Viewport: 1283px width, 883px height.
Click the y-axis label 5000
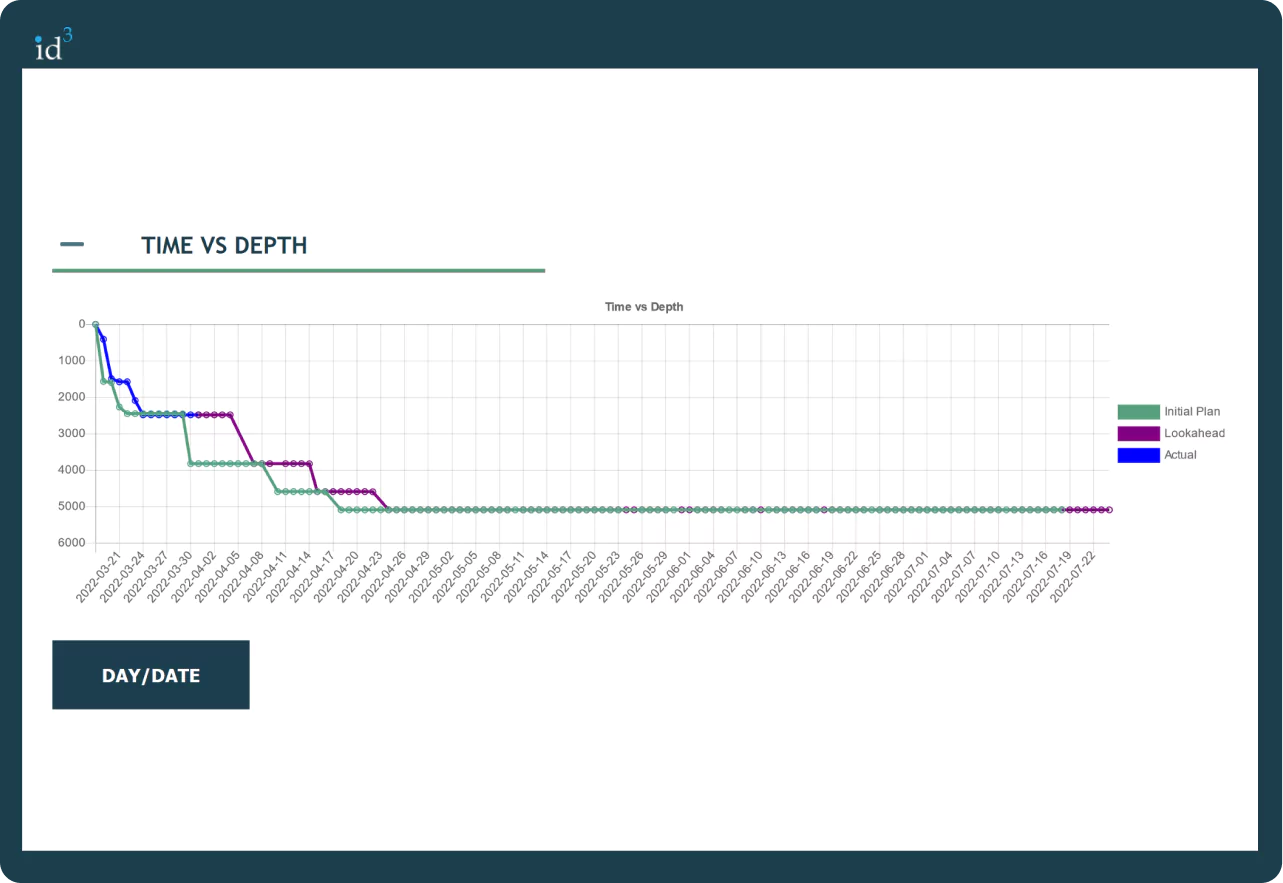73,506
